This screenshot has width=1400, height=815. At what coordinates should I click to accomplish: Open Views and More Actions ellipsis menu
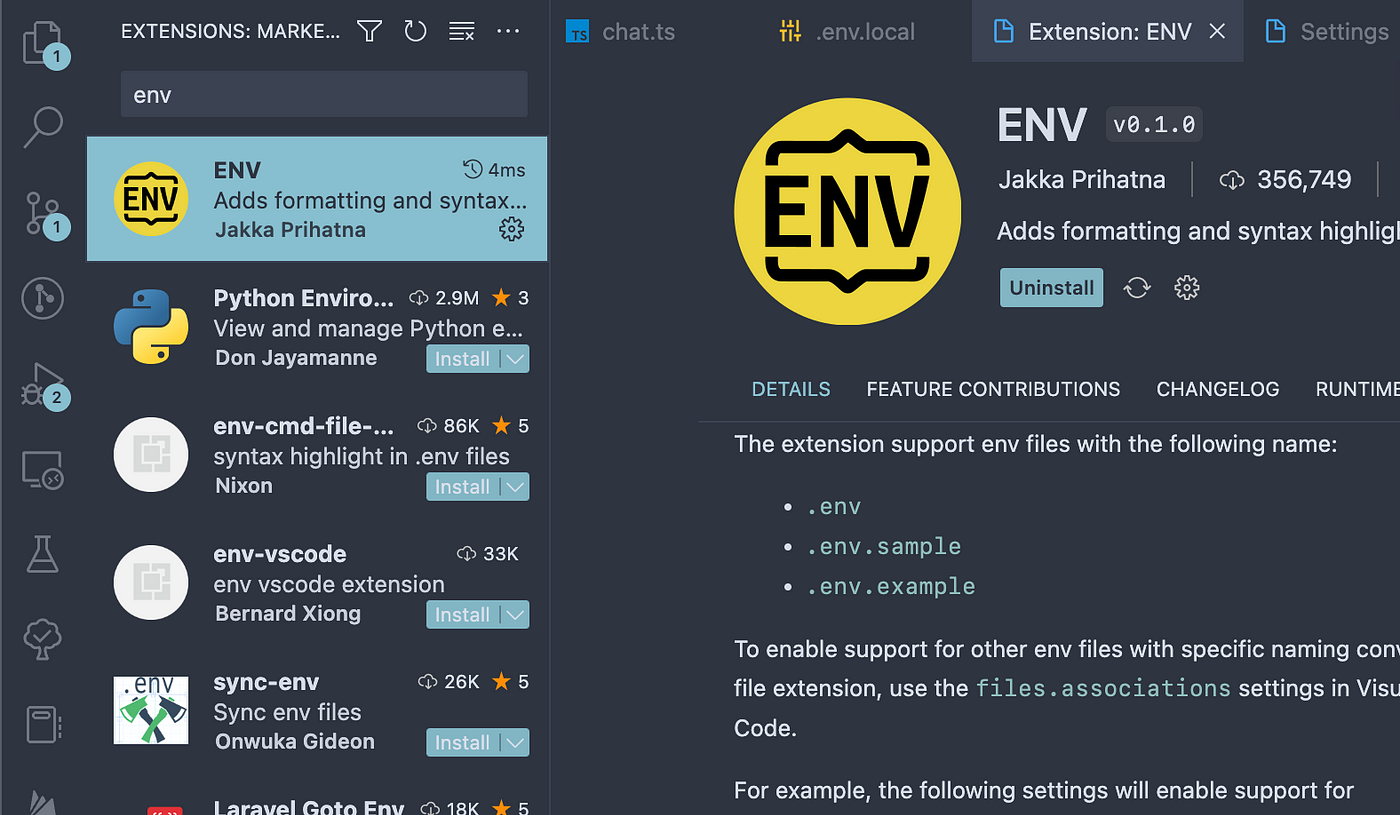[x=508, y=31]
